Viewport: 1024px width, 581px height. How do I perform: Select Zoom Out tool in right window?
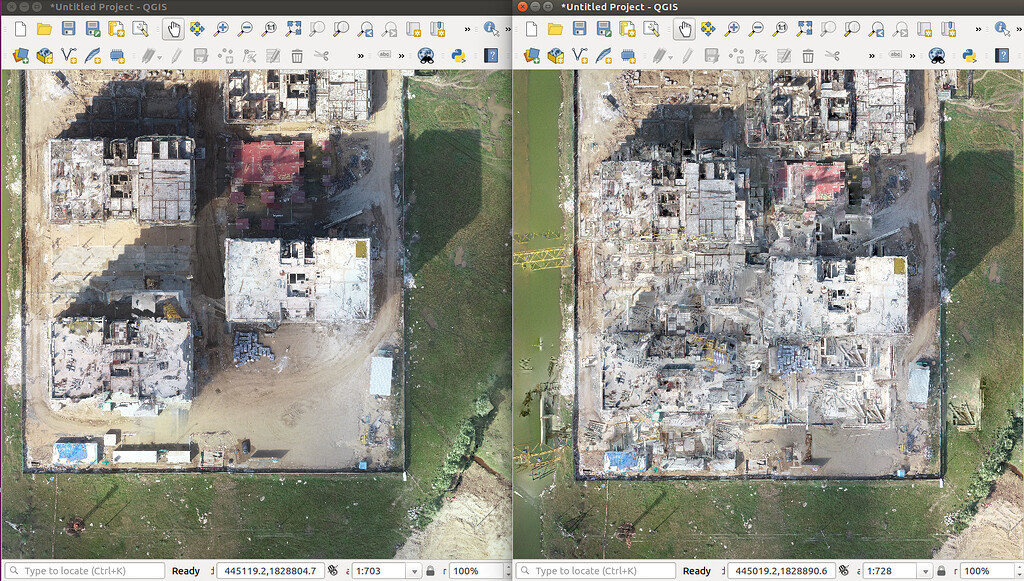757,29
